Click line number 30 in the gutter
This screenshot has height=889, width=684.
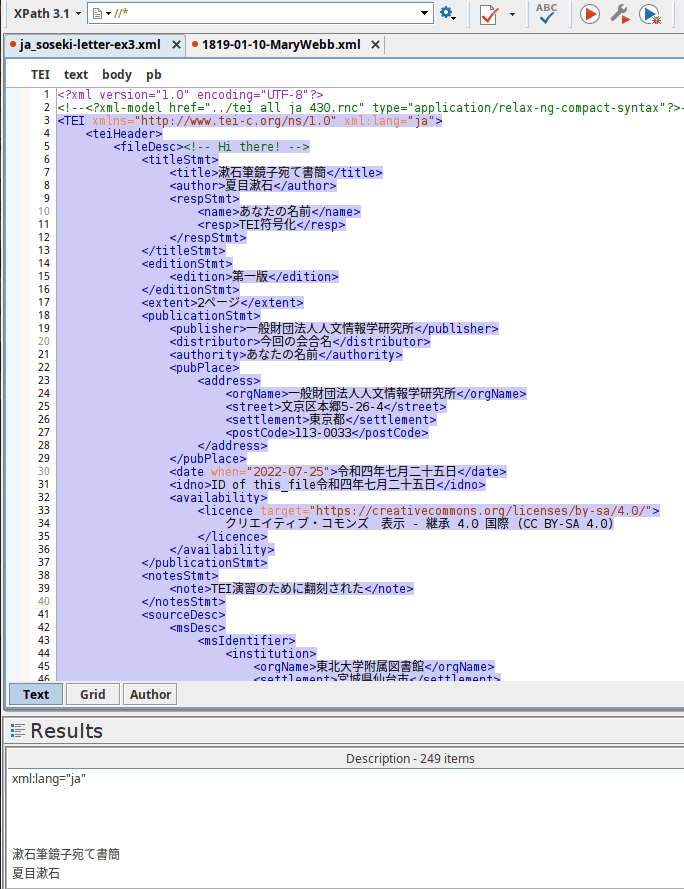pyautogui.click(x=44, y=472)
